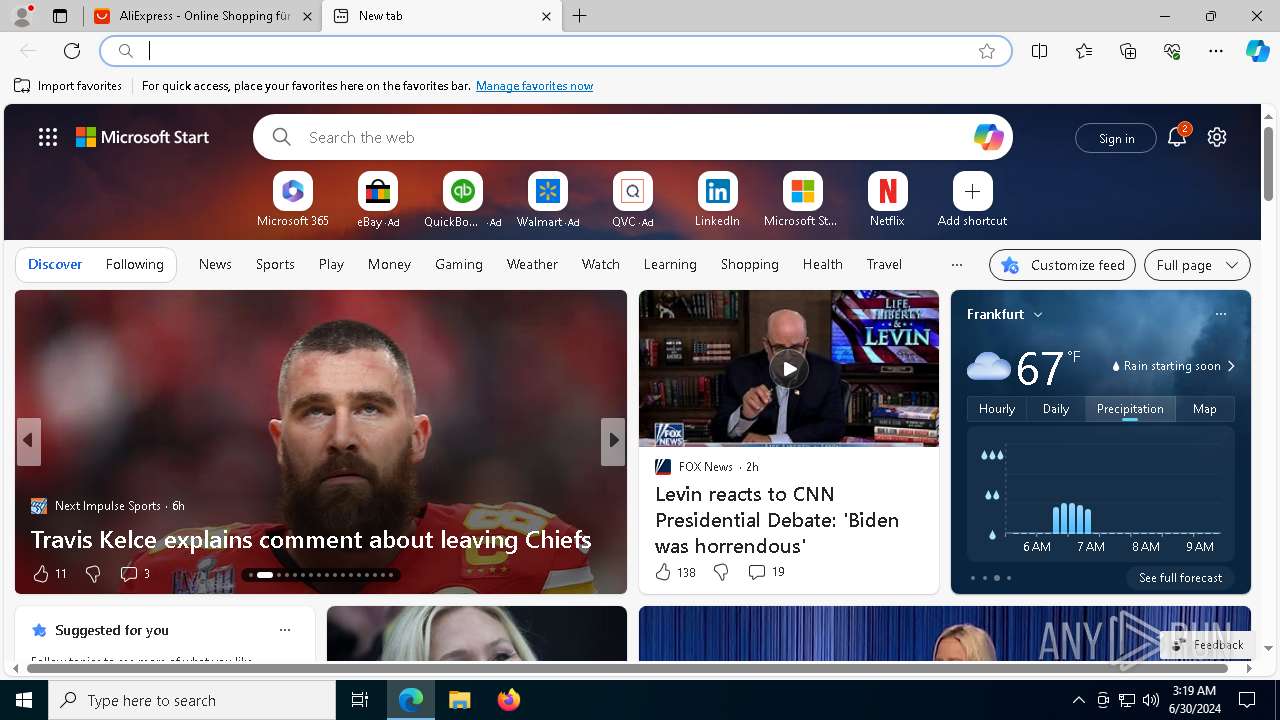Open the Sports feed tab

pyautogui.click(x=275, y=264)
